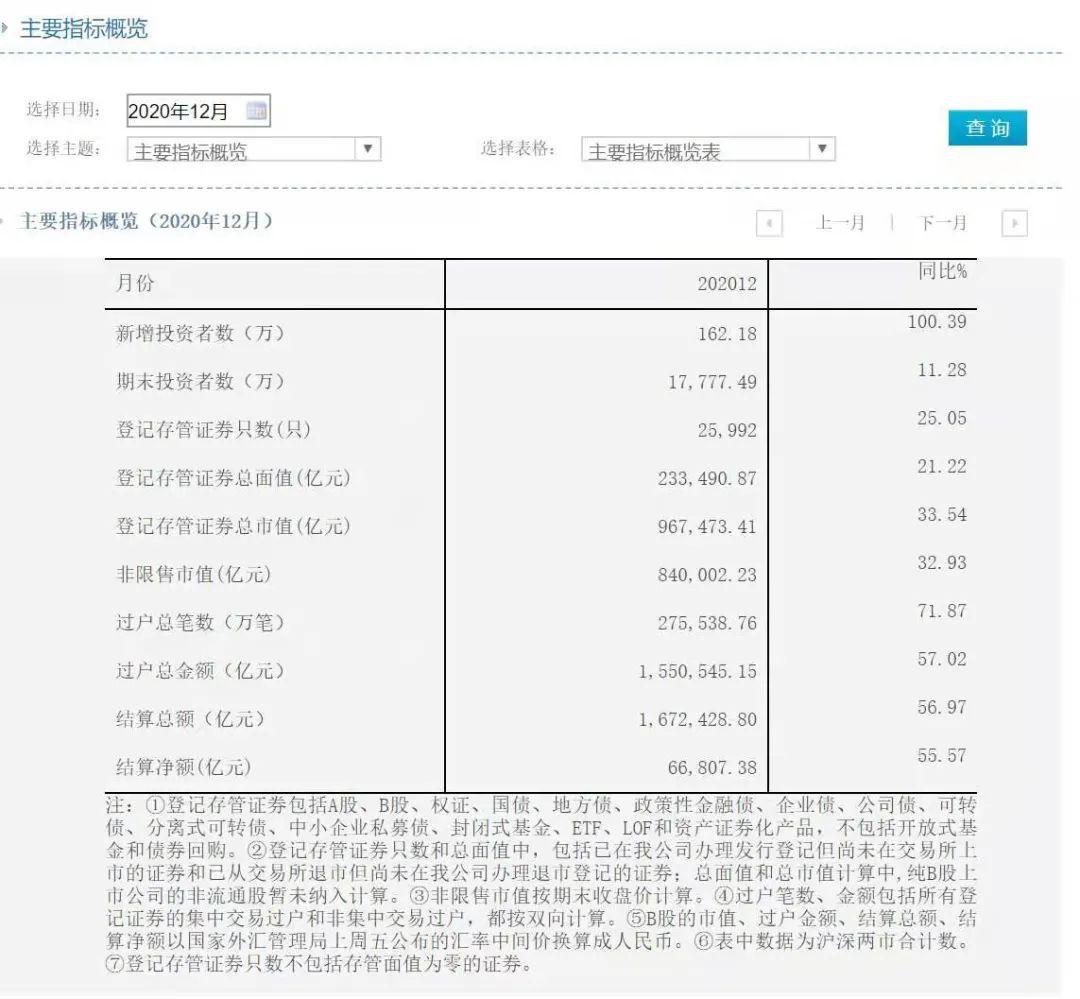Select the 登记存管证券总市值(亿元) row label

tap(233, 526)
